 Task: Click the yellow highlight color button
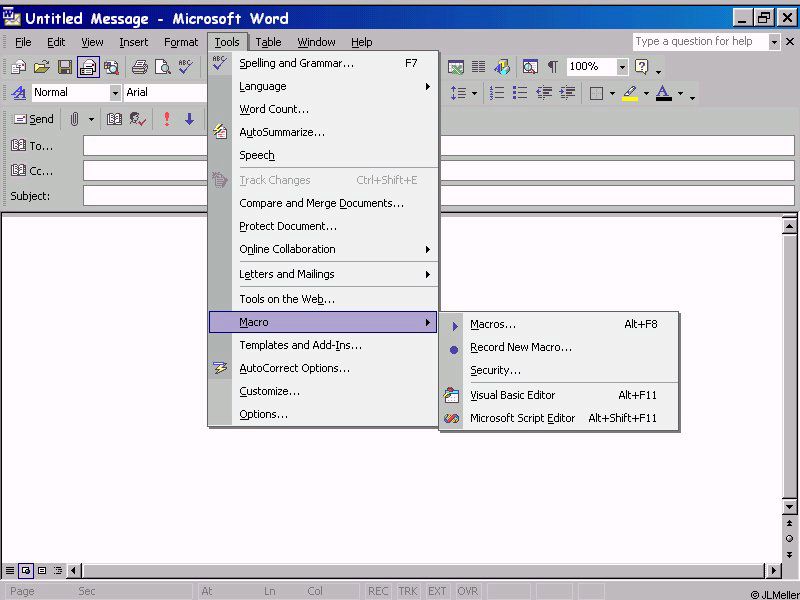coord(629,93)
